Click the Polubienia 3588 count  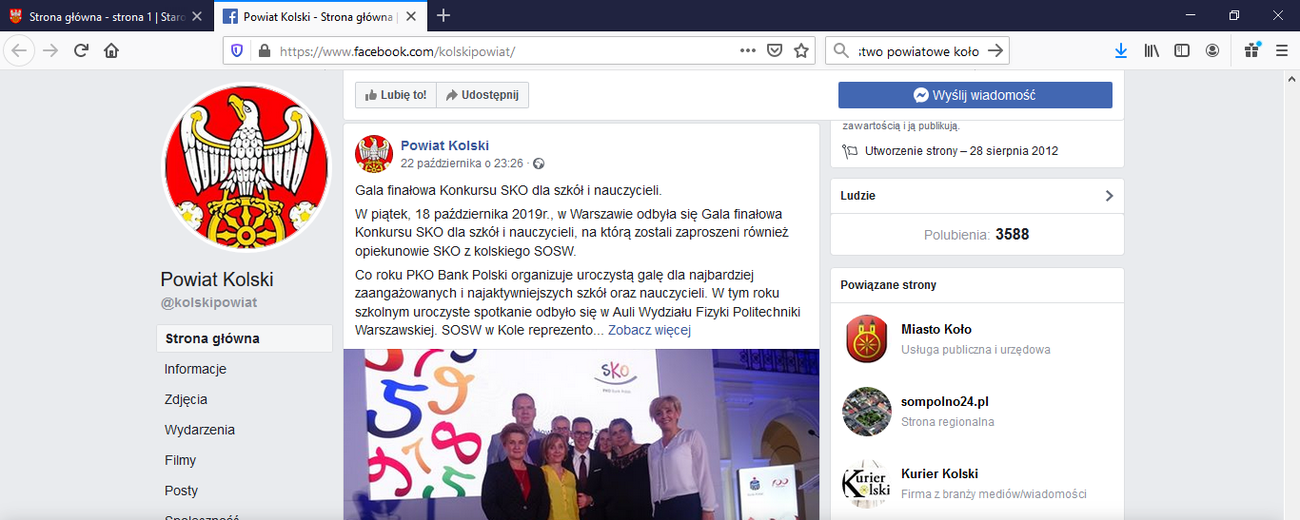976,234
